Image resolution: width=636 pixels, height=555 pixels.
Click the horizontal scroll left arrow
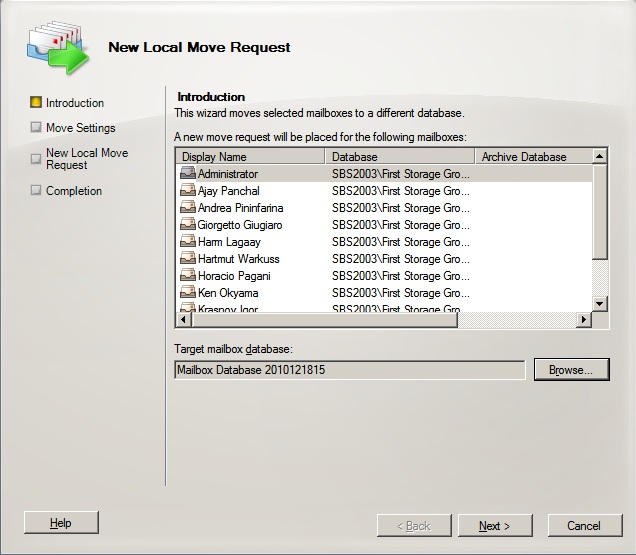point(183,320)
